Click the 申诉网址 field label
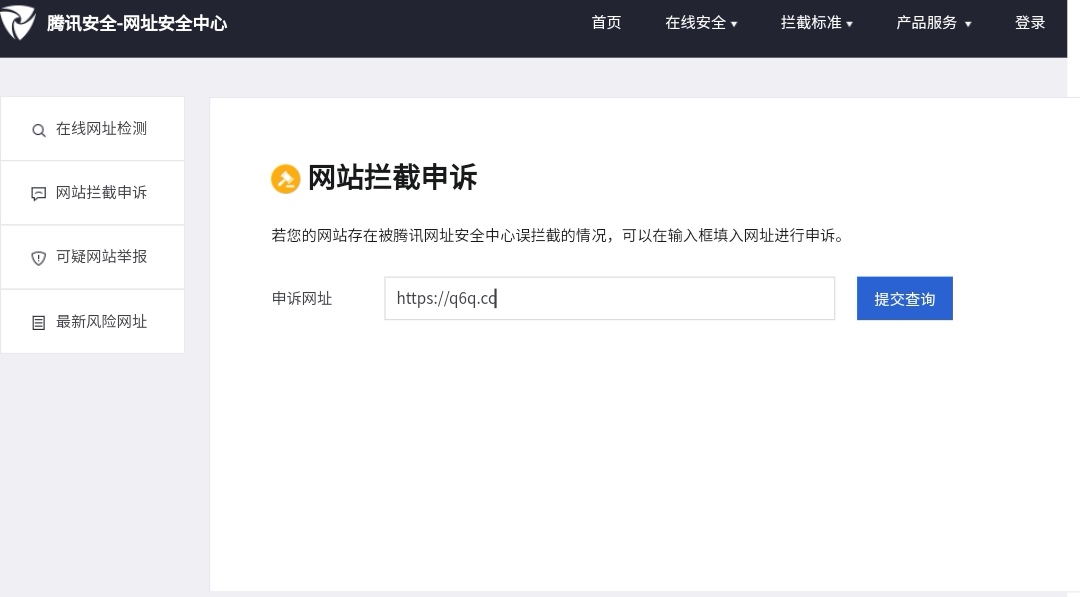The height and width of the screenshot is (597, 1080). 302,298
